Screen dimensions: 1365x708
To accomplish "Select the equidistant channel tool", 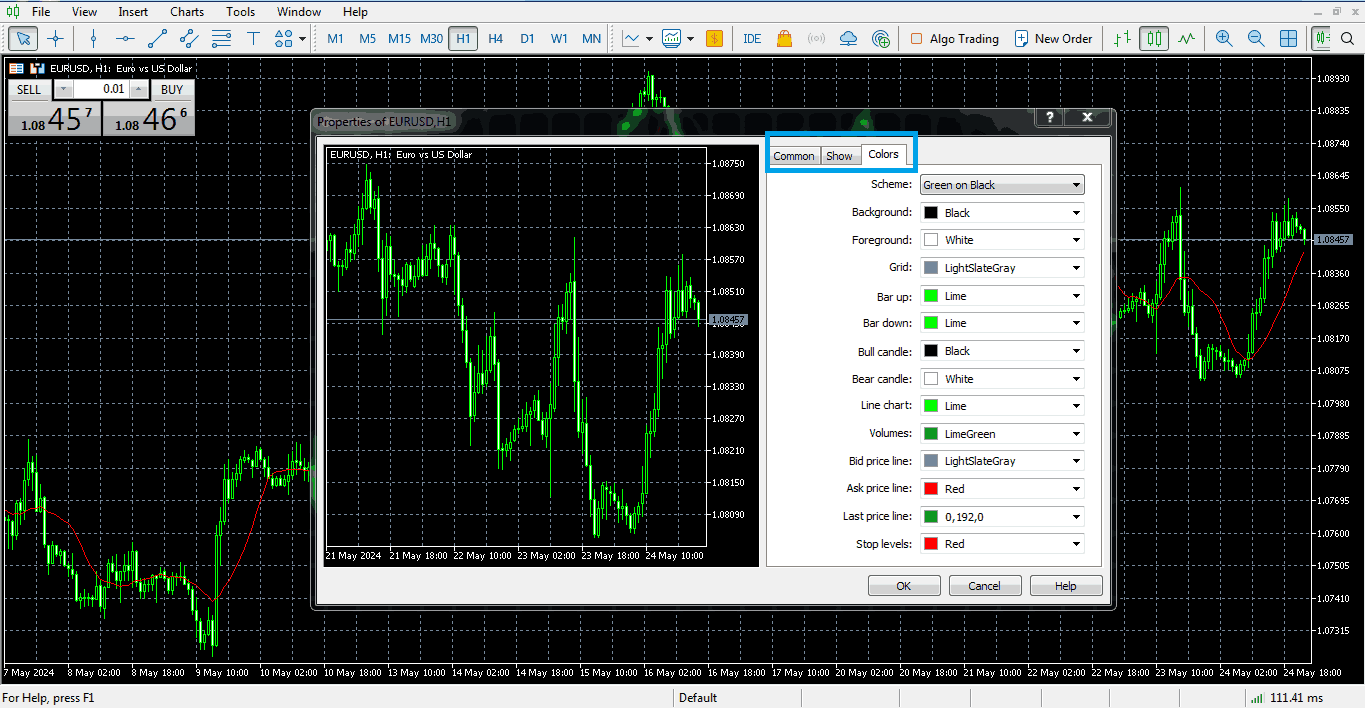I will 189,39.
